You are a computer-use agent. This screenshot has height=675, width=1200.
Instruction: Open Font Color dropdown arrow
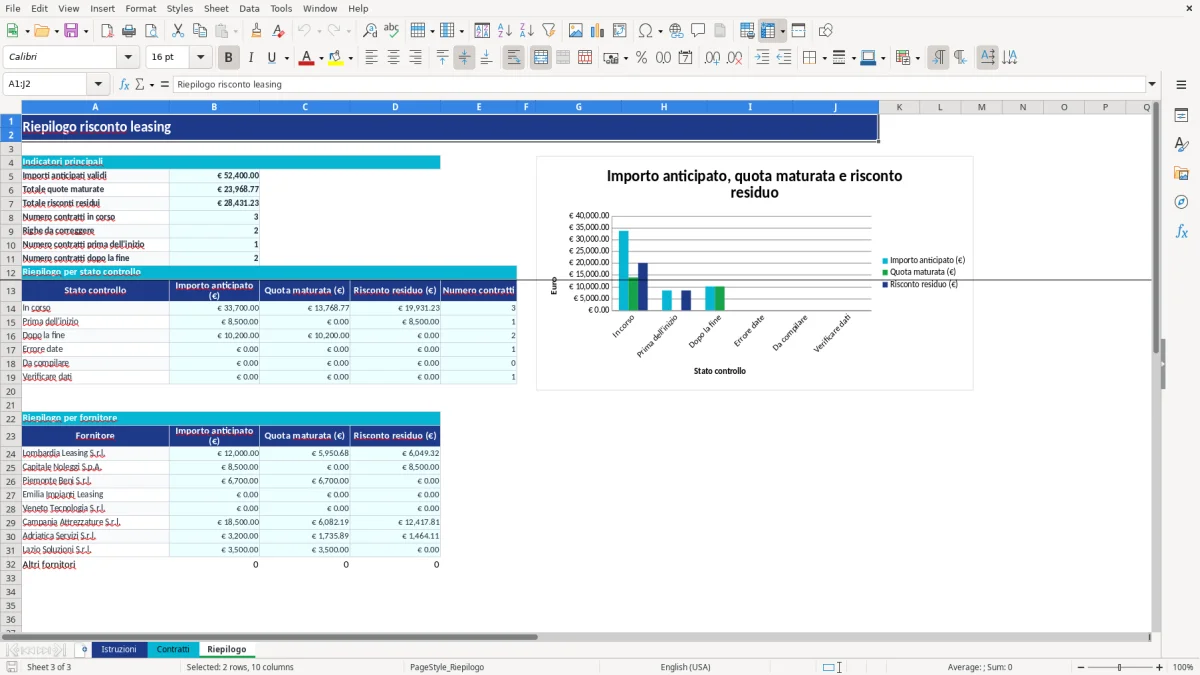coord(321,58)
